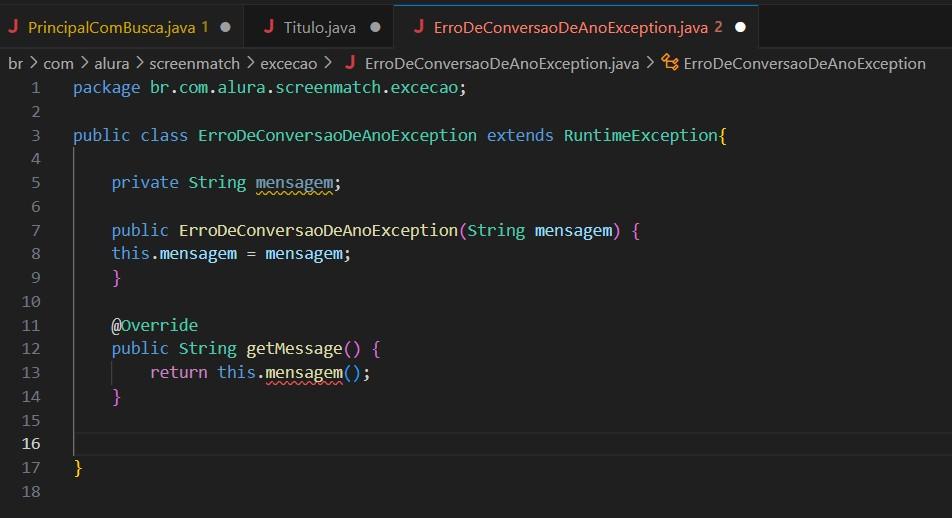
Task: Click the red-underlined 'mensagem' on line 13
Action: [304, 373]
